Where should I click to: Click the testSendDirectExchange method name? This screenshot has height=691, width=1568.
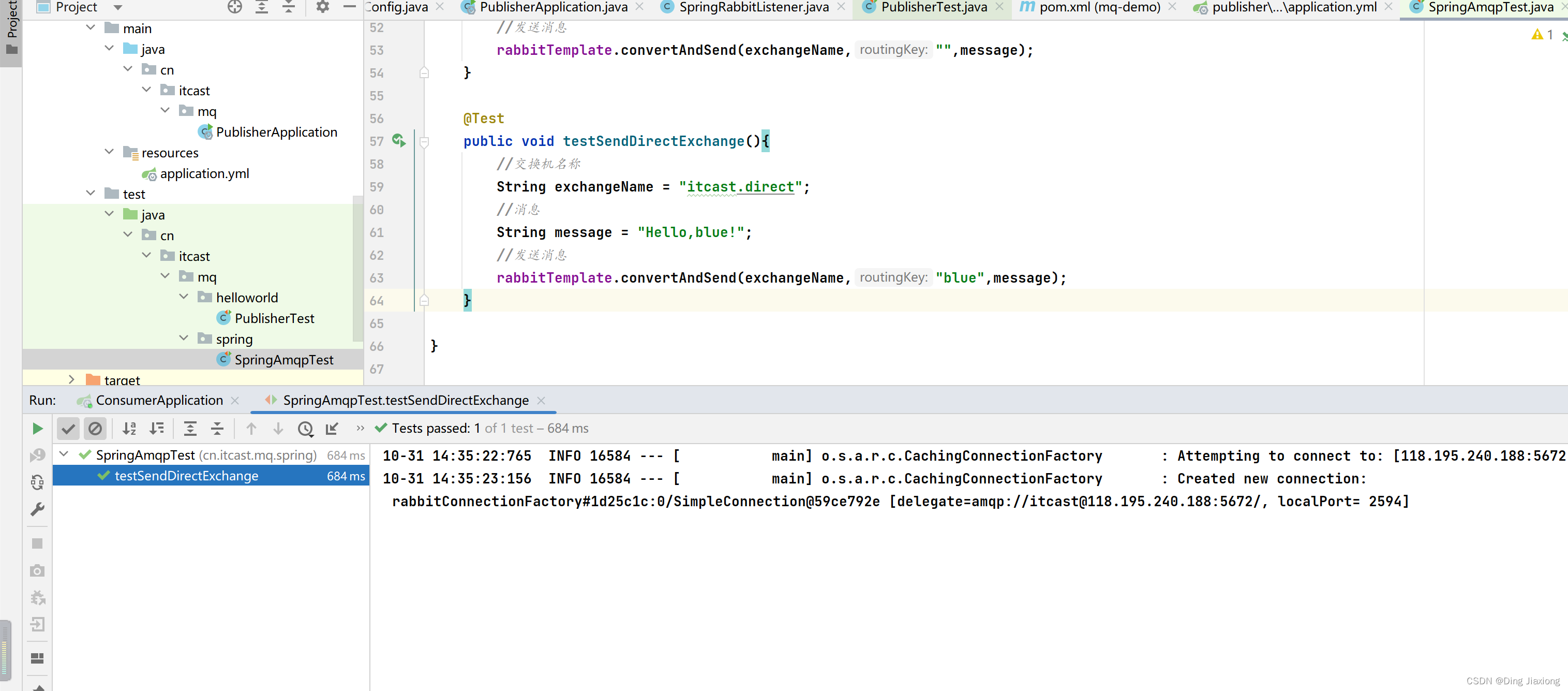coord(653,141)
